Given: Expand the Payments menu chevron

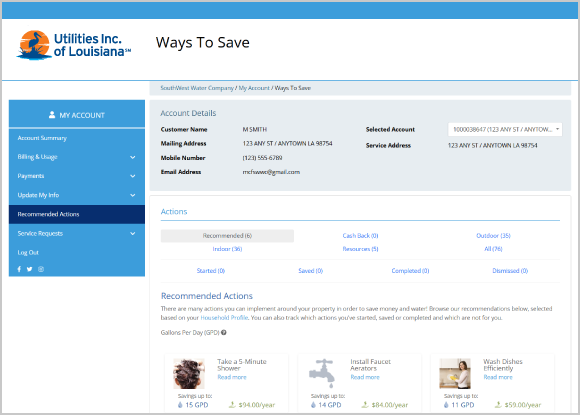Looking at the screenshot, I should (x=133, y=176).
